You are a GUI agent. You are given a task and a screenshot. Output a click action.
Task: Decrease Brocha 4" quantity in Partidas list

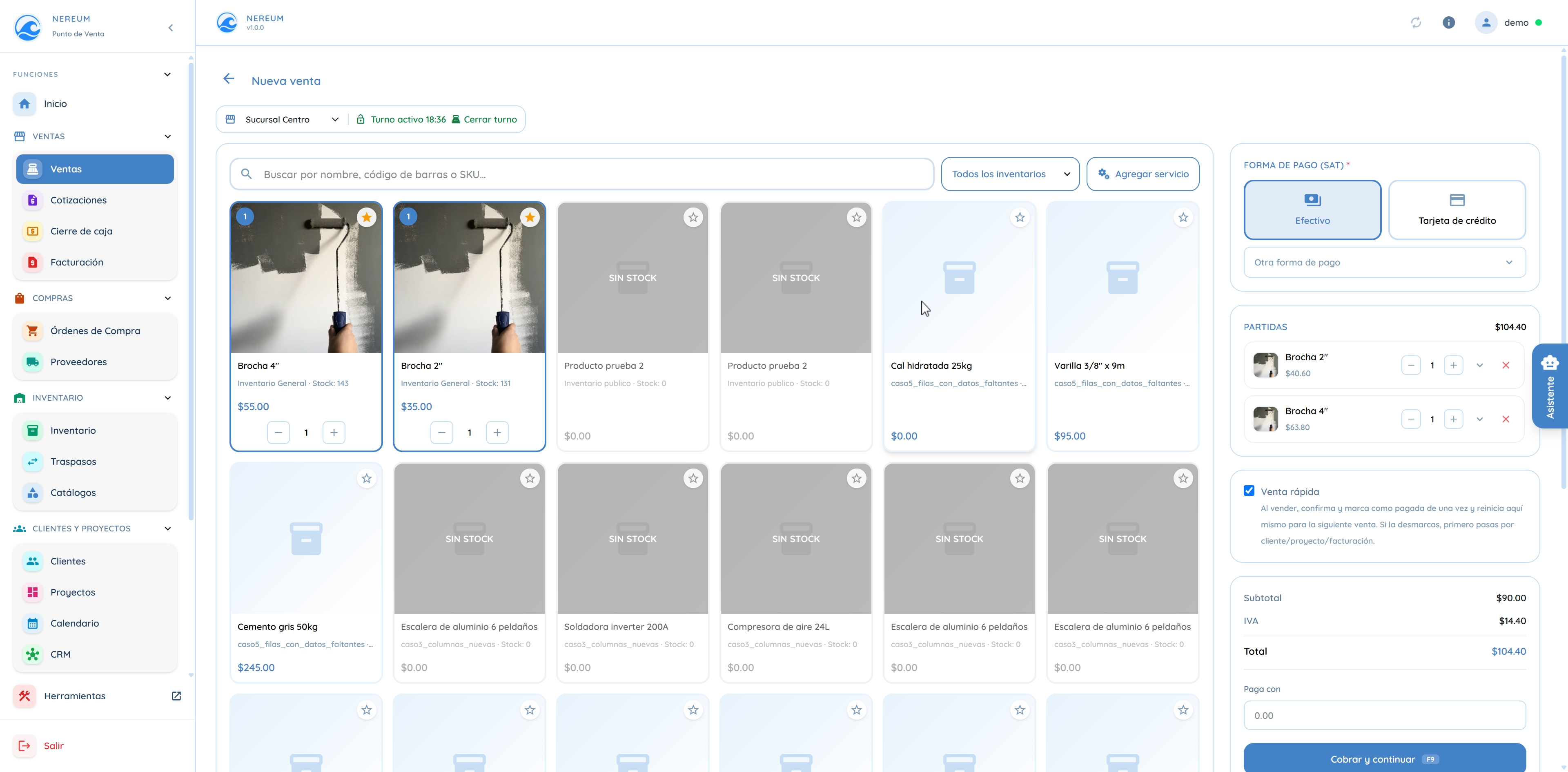[x=1411, y=419]
